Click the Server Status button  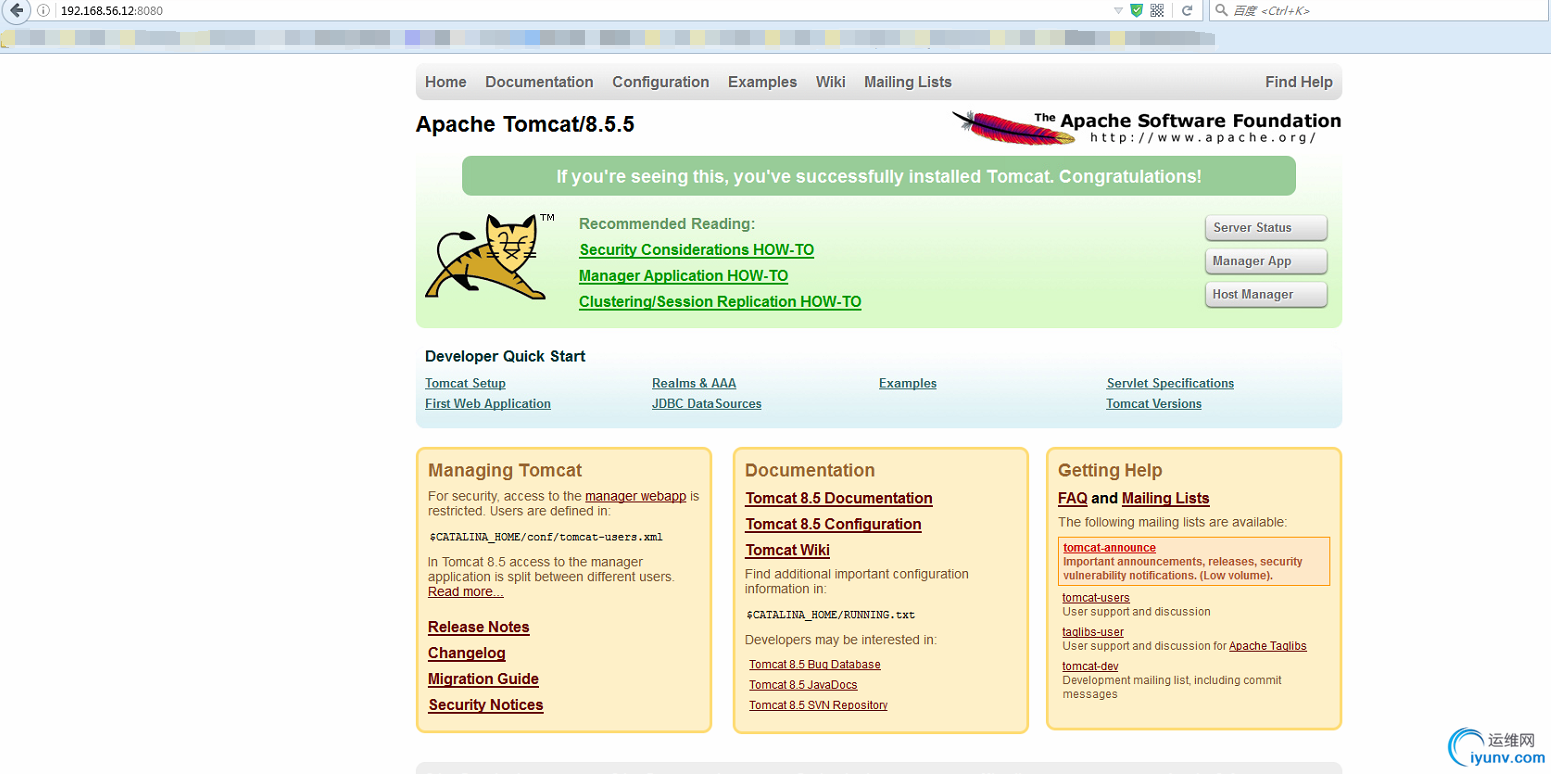point(1266,228)
